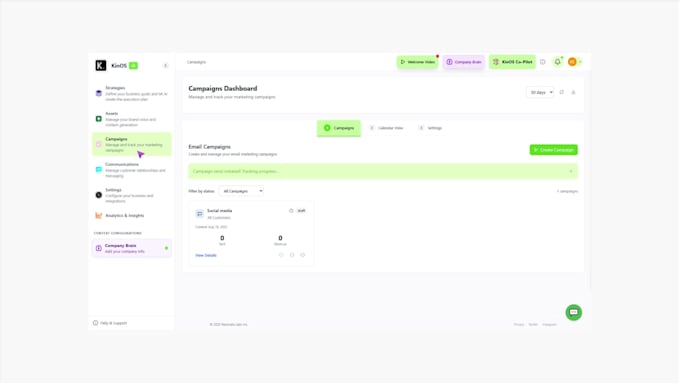680x383 pixels.
Task: Open notifications bell
Action: pyautogui.click(x=558, y=62)
